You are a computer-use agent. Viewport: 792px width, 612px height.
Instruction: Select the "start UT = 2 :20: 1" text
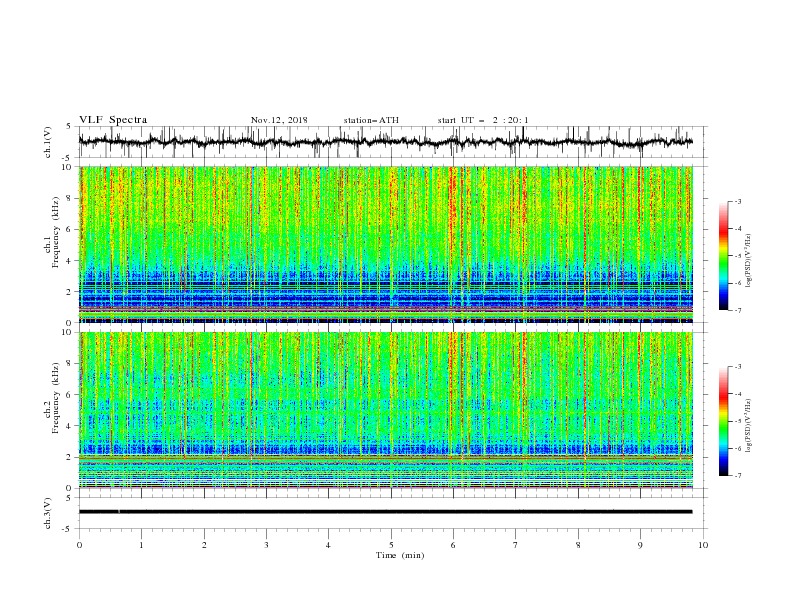(483, 120)
